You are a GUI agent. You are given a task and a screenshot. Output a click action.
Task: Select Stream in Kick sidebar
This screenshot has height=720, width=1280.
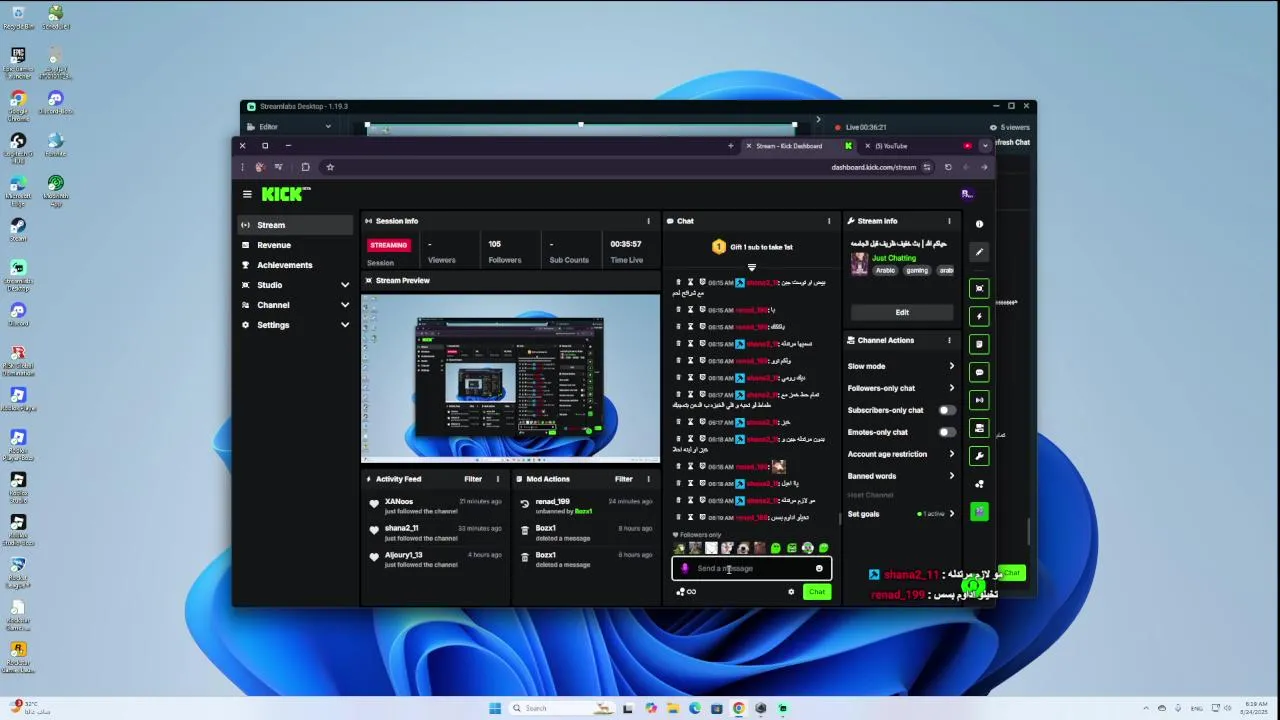point(295,225)
